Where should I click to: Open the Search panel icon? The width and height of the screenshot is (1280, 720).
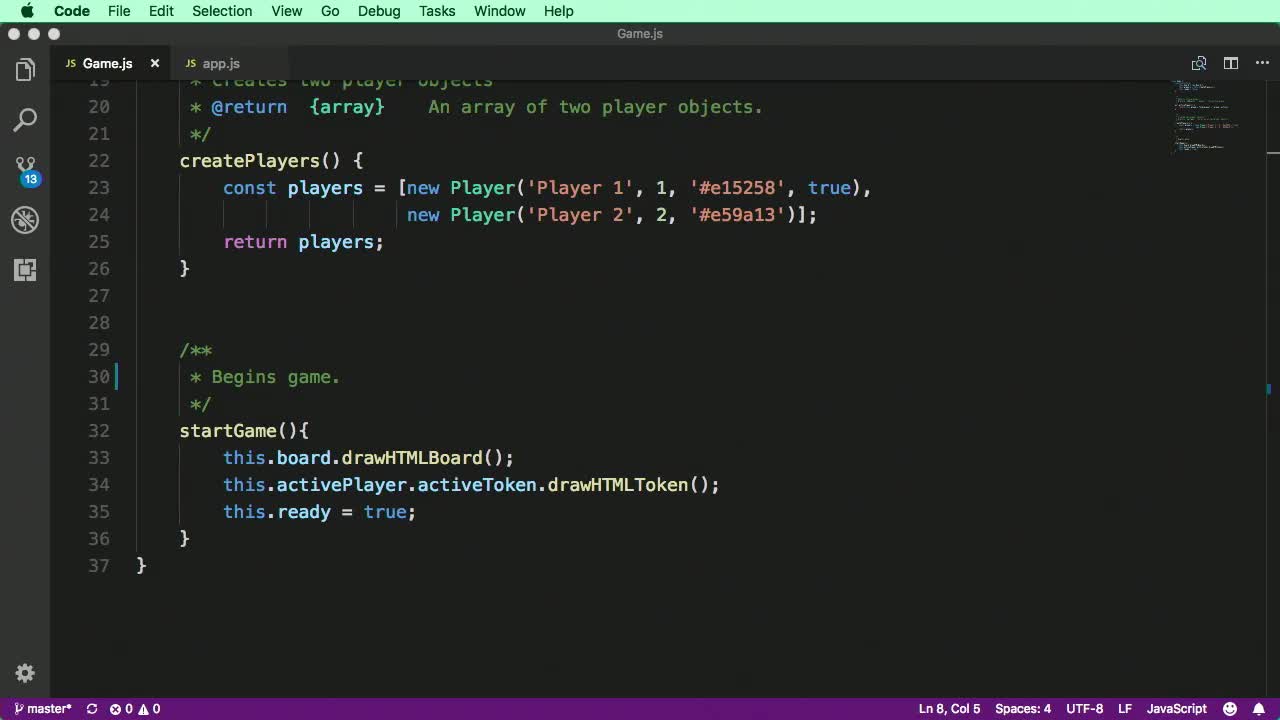coord(25,120)
